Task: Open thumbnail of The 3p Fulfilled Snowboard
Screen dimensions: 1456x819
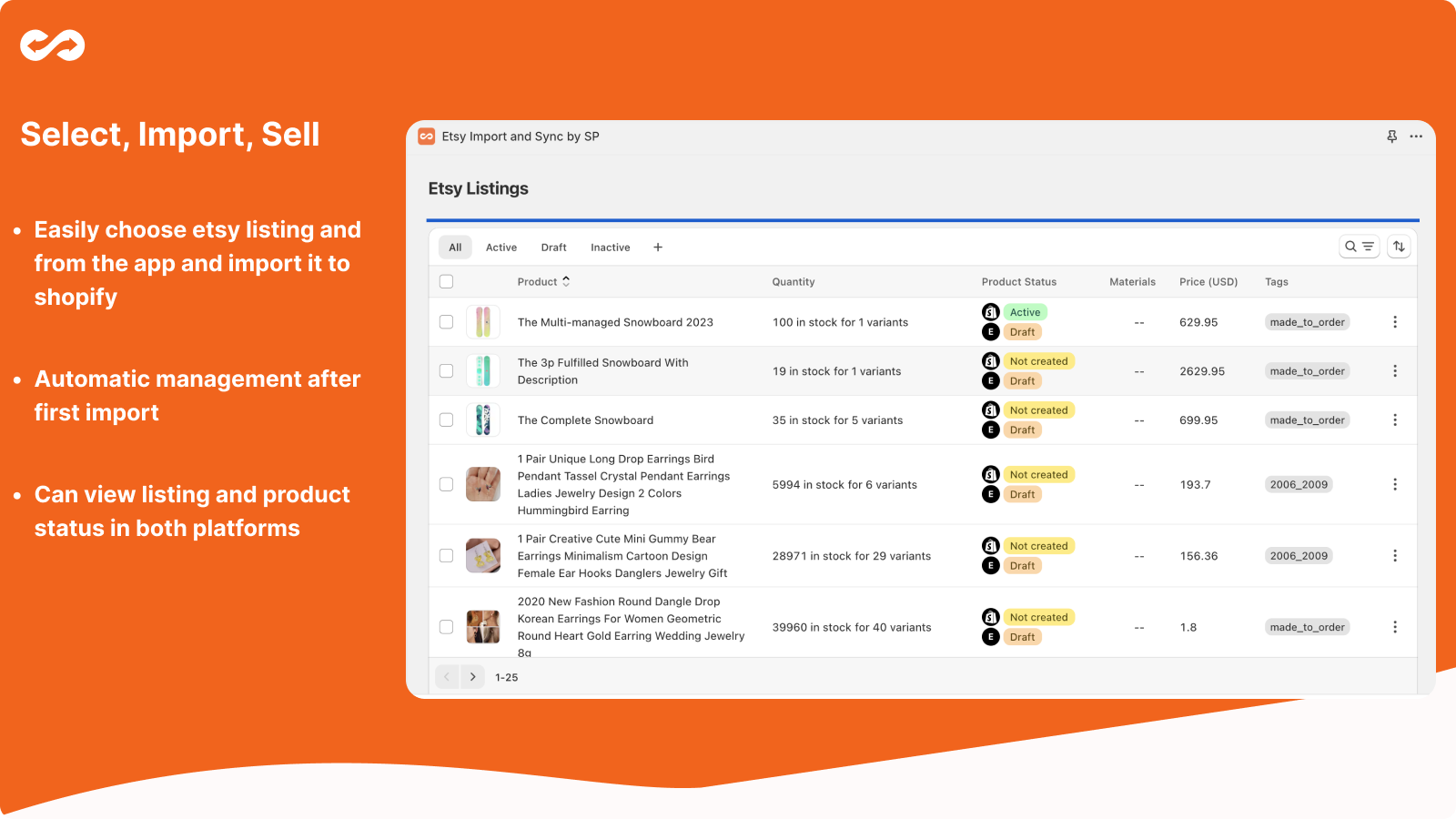Action: point(483,371)
